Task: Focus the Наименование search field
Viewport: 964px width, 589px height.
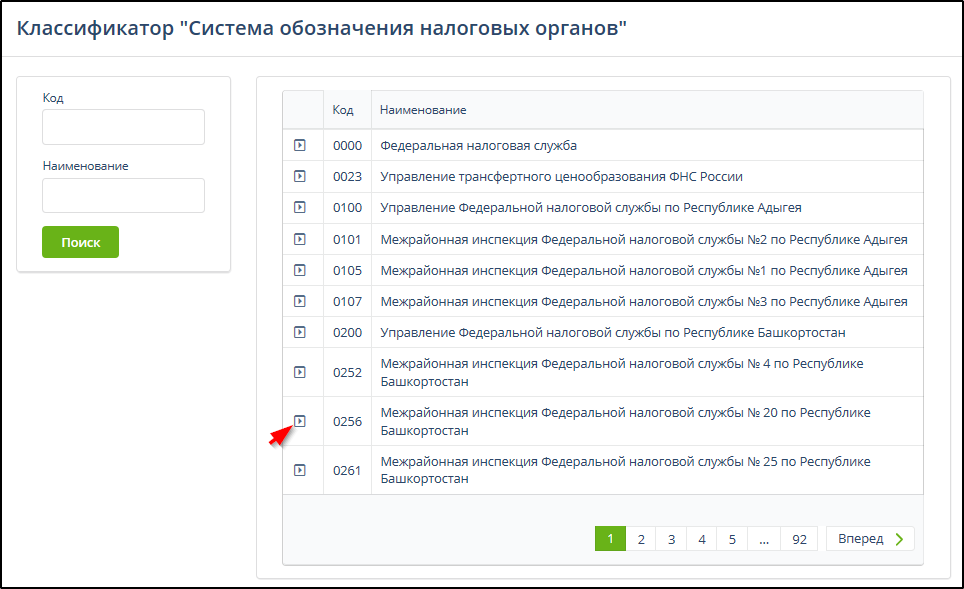Action: (123, 196)
